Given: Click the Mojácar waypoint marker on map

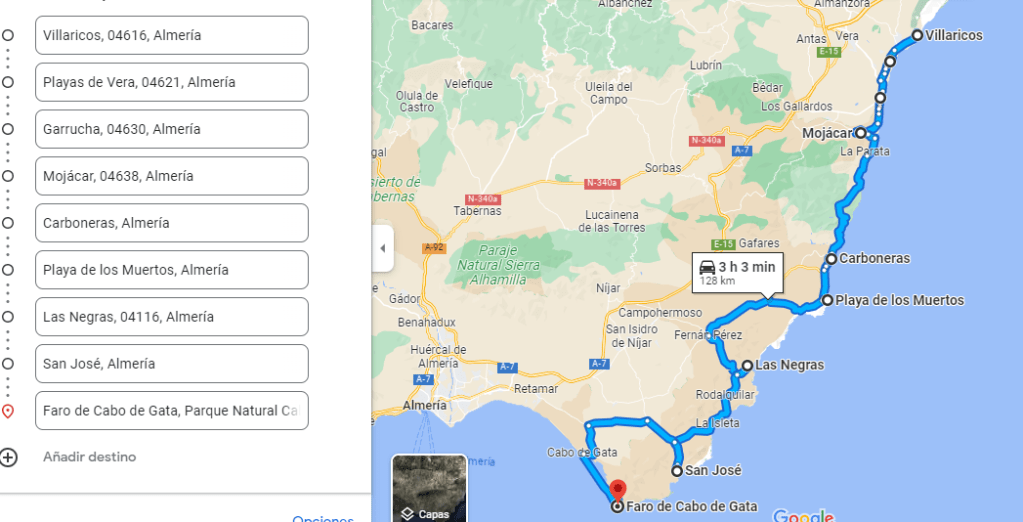Looking at the screenshot, I should point(861,133).
